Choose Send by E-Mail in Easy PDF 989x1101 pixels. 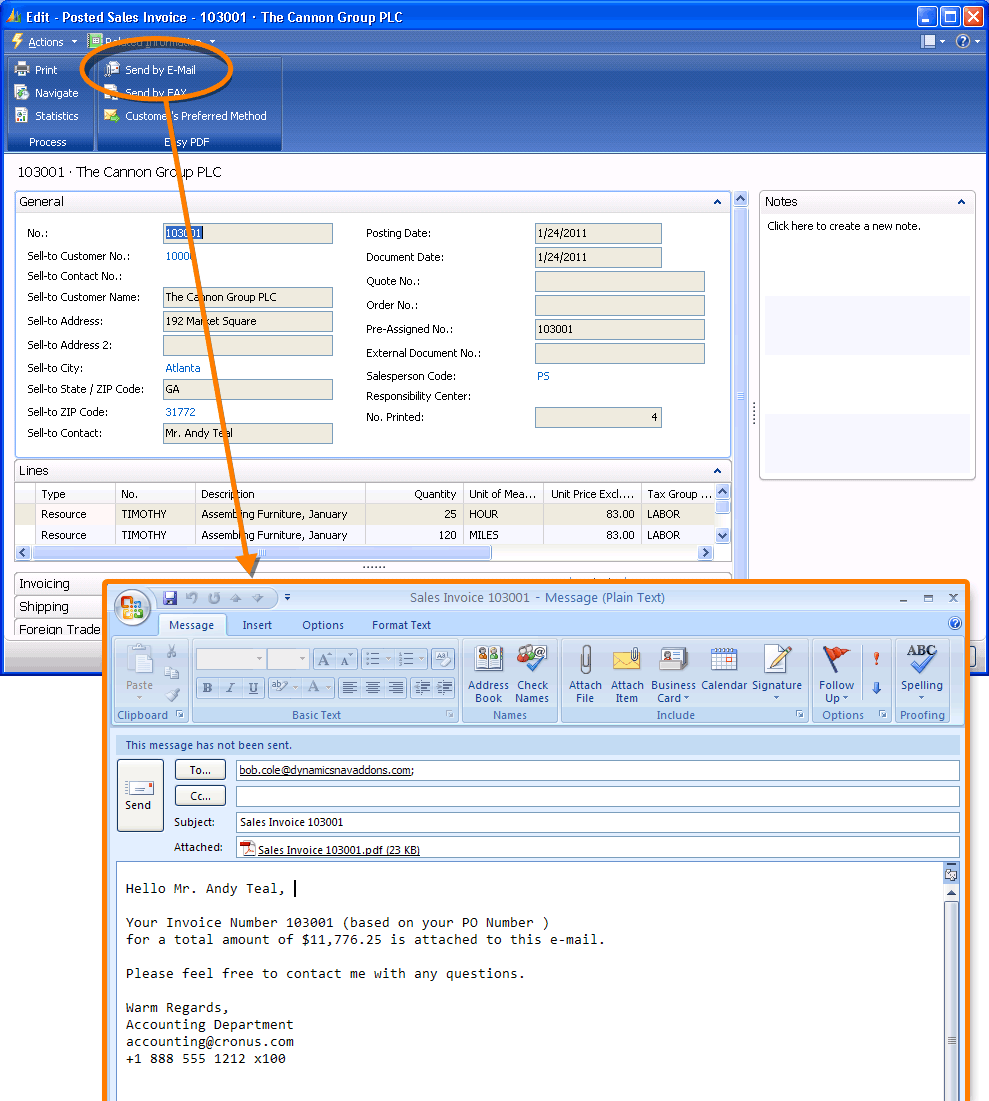150,70
